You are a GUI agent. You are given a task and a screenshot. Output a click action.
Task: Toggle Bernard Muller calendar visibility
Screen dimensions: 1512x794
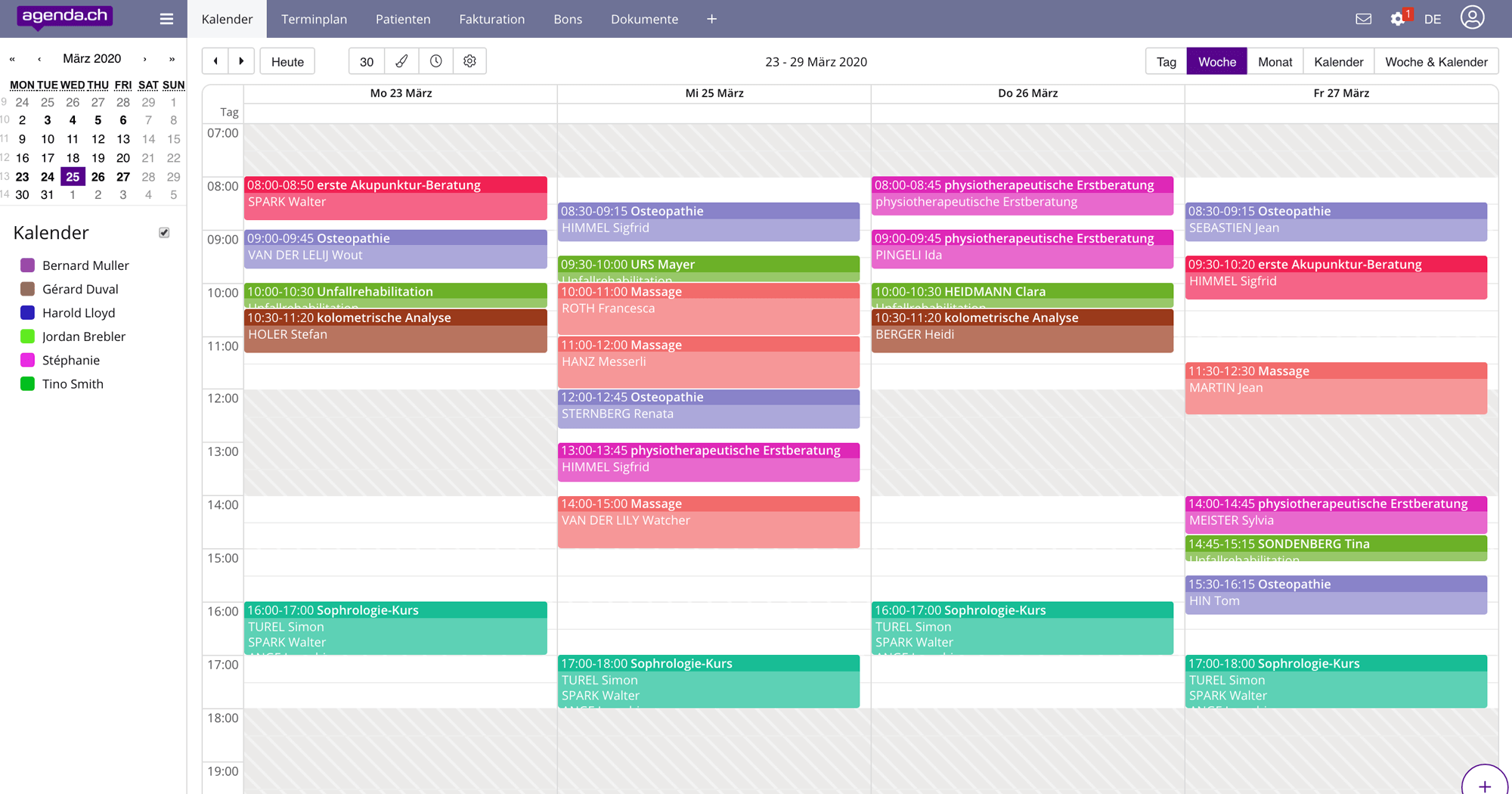pos(28,265)
